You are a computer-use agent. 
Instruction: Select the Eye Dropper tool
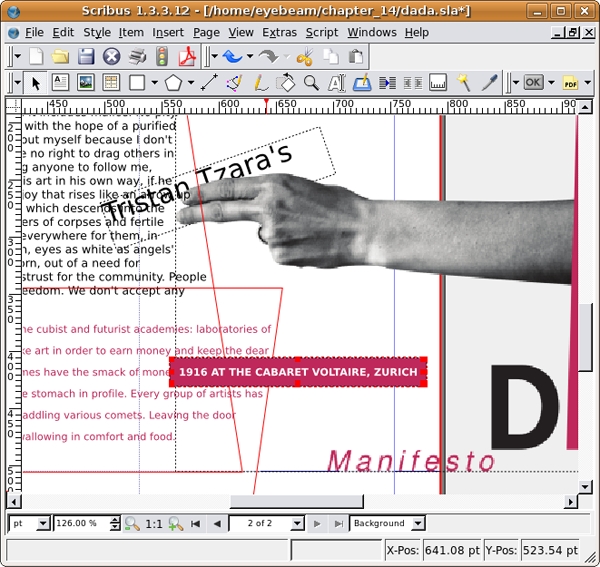click(489, 83)
